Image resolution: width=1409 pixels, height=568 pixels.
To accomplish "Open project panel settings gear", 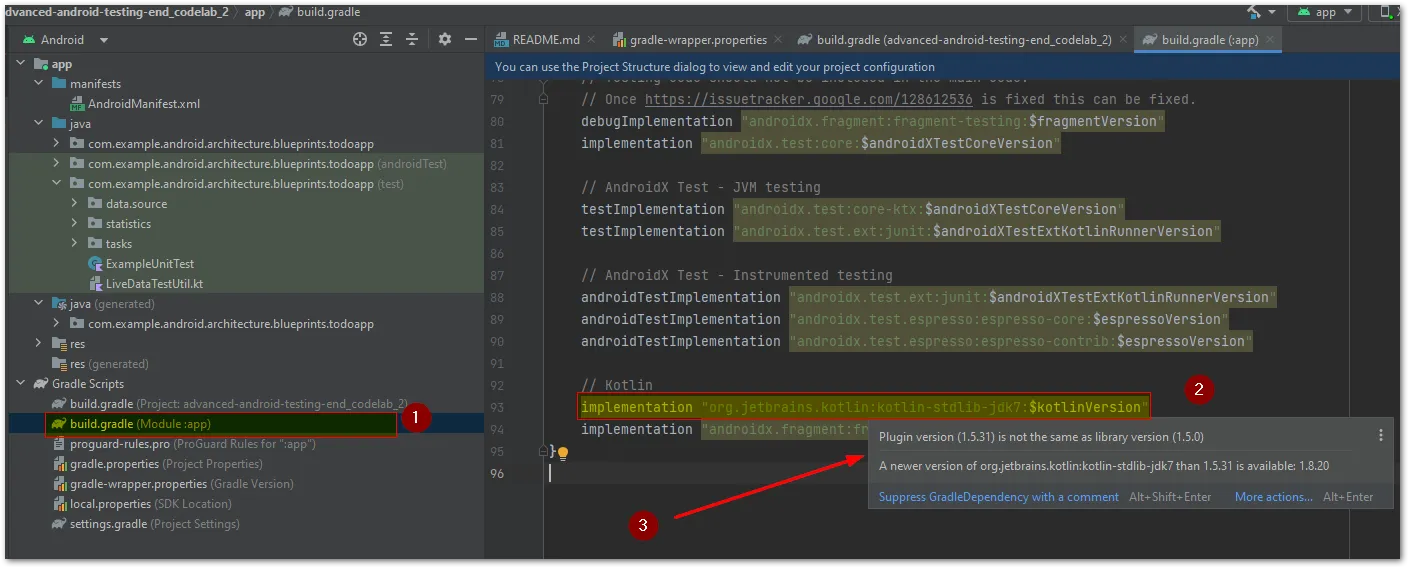I will coord(445,39).
